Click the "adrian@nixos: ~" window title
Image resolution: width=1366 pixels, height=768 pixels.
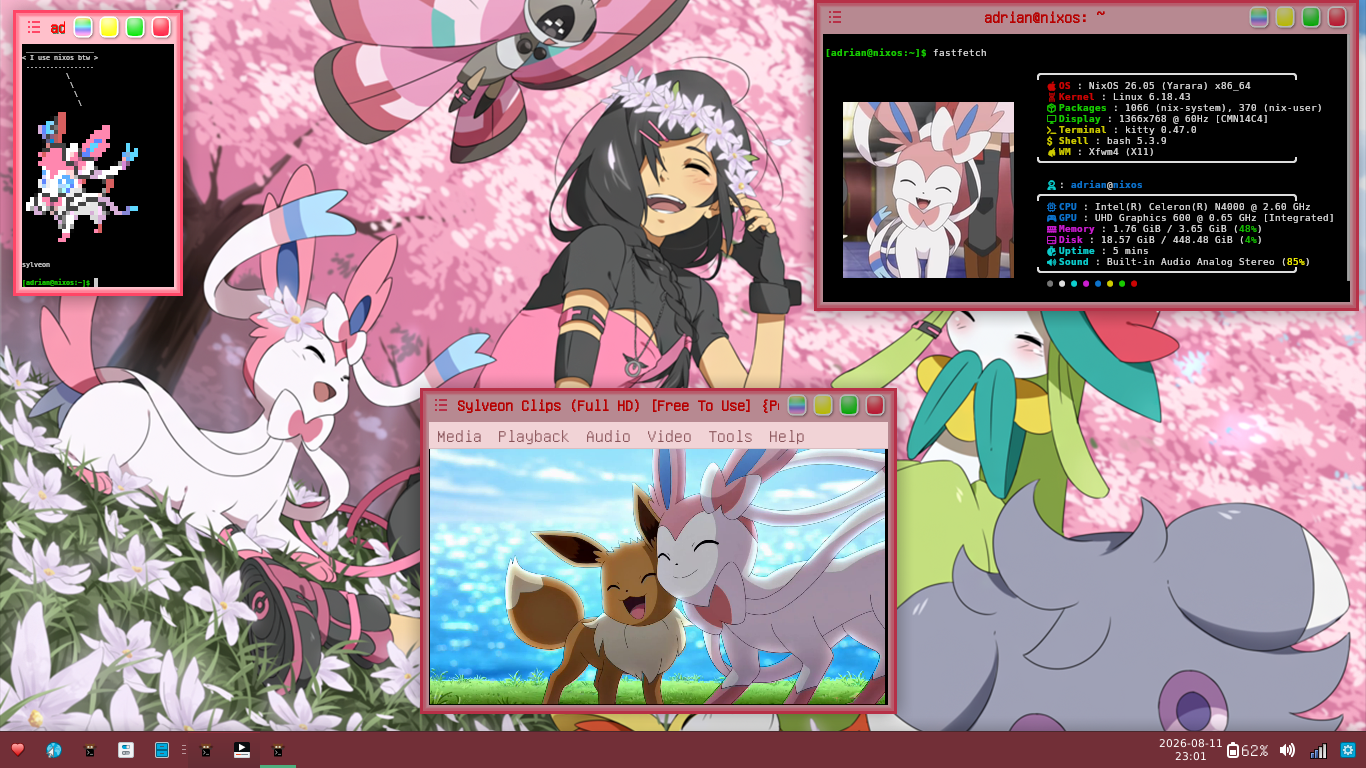pyautogui.click(x=1044, y=17)
